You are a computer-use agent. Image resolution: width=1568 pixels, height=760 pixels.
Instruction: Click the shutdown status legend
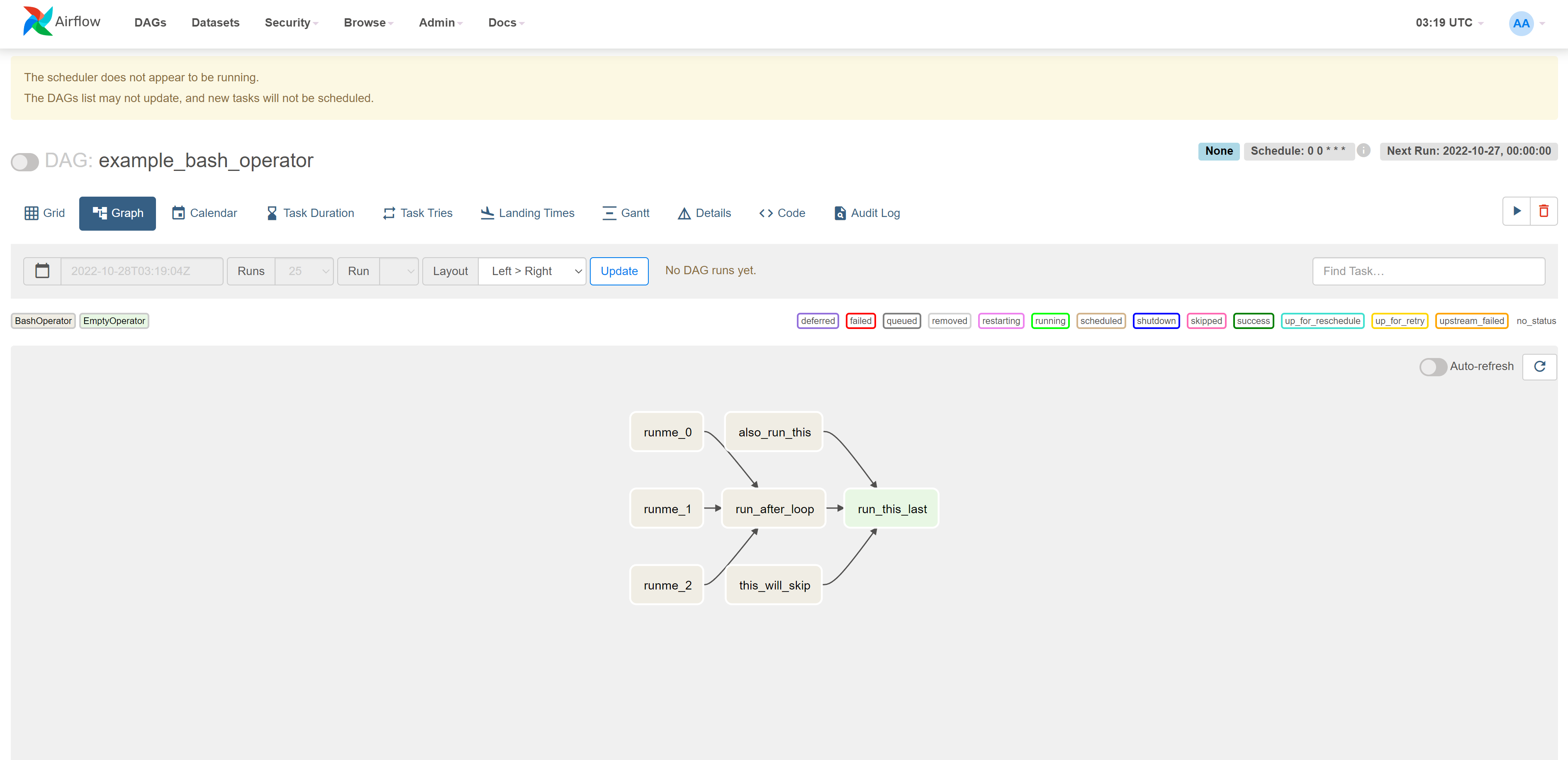click(x=1156, y=321)
